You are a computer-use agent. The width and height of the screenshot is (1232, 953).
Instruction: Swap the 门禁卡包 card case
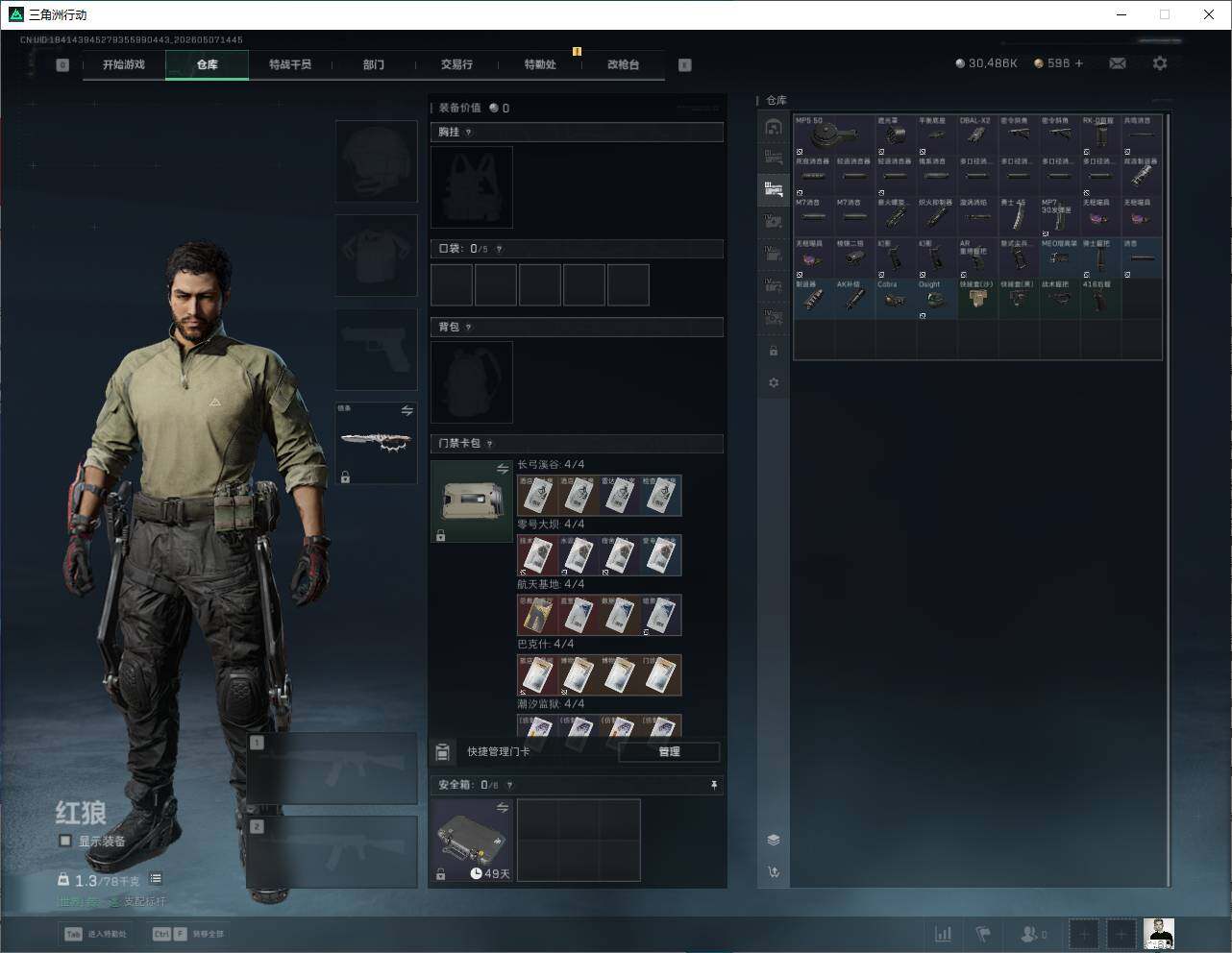[x=502, y=469]
